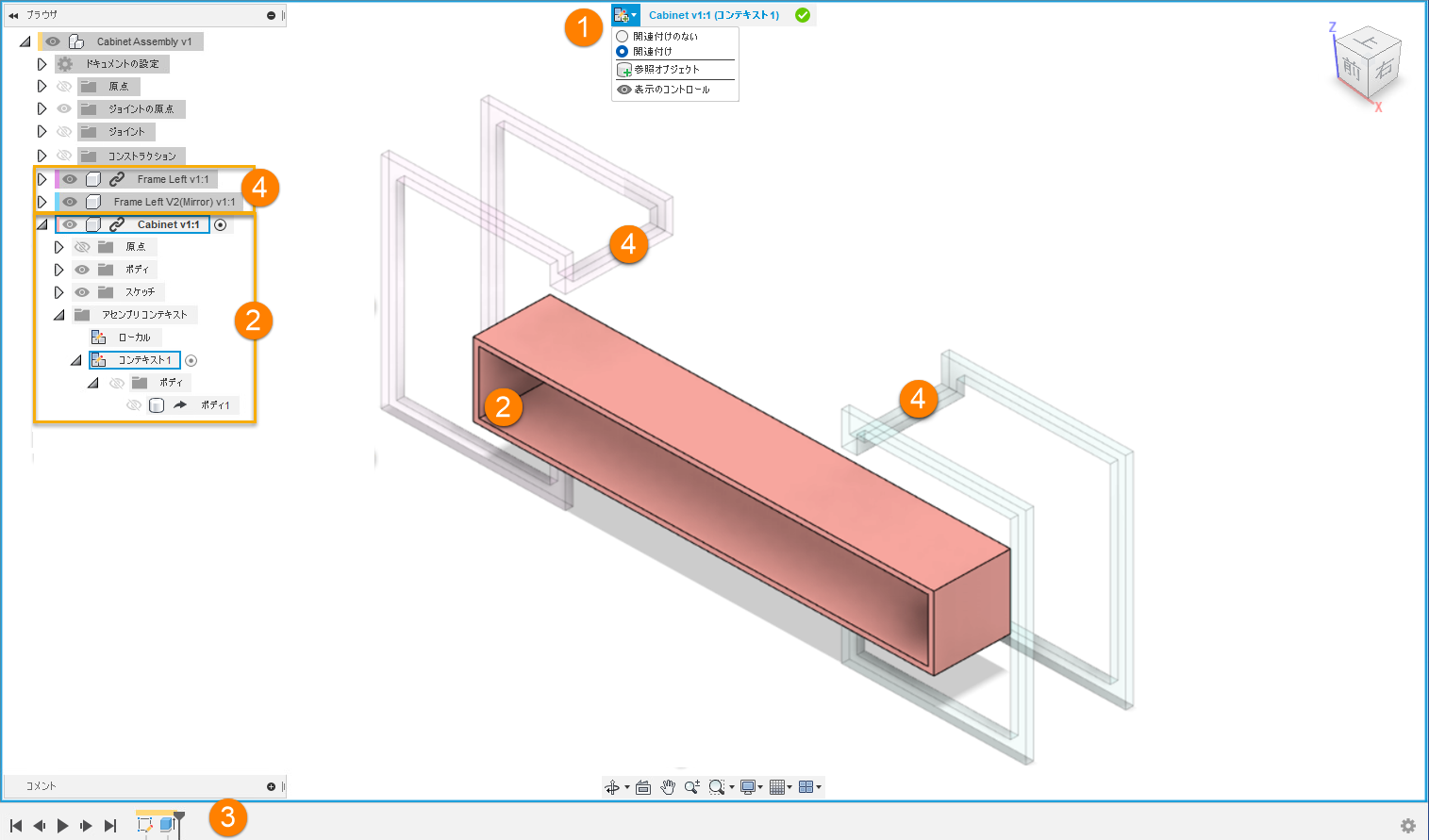Show the ジョイントの原点 folder via eye icon

pos(64,109)
